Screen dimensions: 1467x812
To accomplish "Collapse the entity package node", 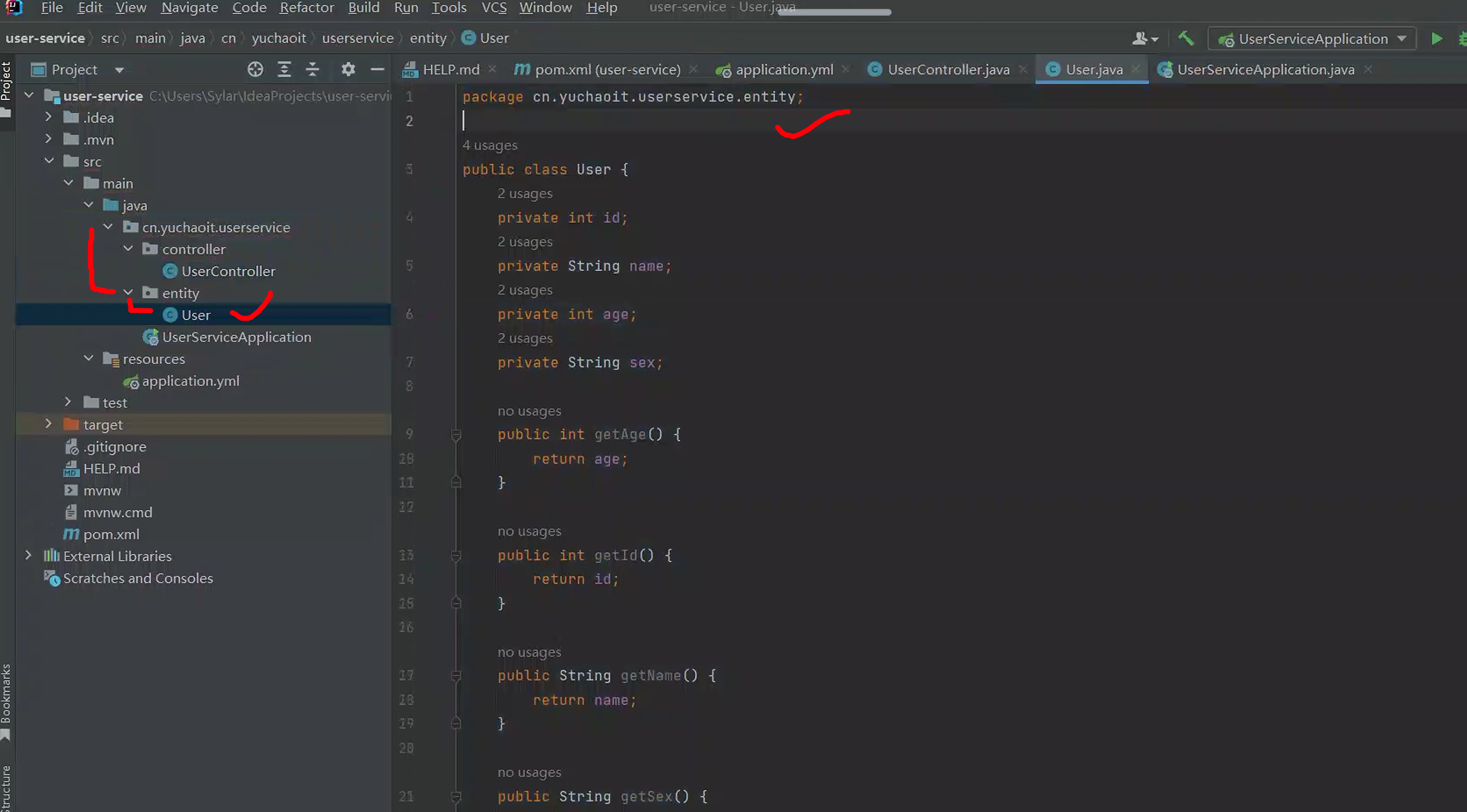I will (x=128, y=293).
